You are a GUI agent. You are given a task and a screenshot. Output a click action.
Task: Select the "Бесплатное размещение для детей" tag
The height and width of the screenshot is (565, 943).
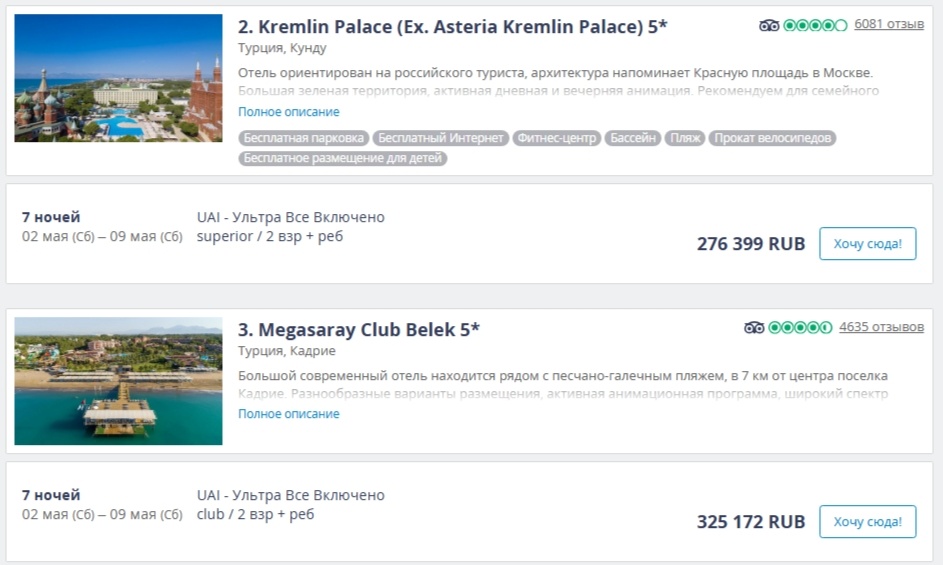click(343, 158)
